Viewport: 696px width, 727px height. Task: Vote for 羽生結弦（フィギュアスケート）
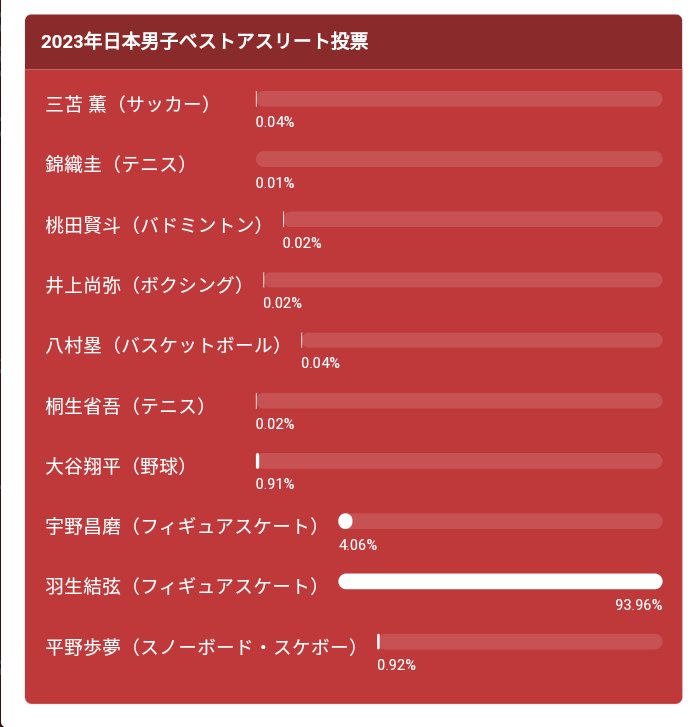pyautogui.click(x=182, y=587)
